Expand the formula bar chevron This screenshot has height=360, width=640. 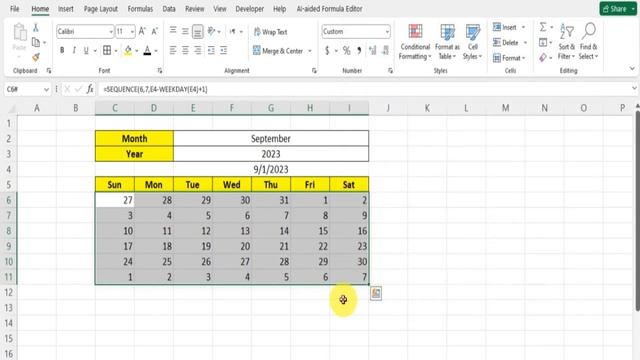click(x=634, y=88)
